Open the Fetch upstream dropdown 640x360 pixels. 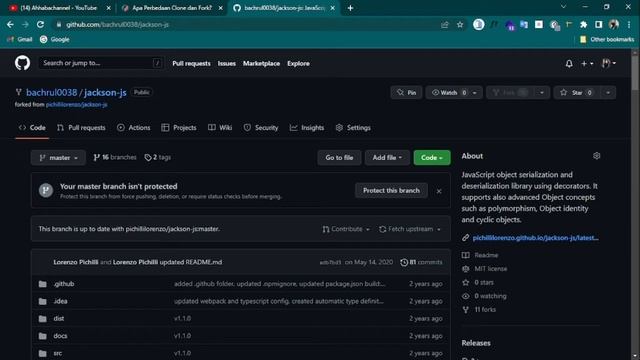[410, 229]
